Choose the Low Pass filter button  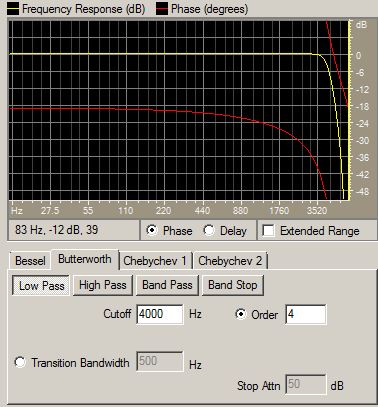click(x=41, y=285)
